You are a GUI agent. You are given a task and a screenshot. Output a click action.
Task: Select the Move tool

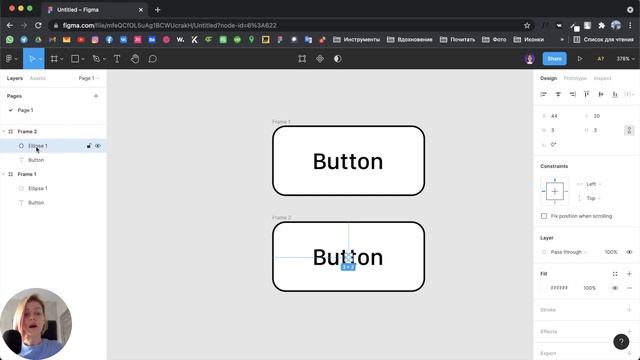pos(32,59)
